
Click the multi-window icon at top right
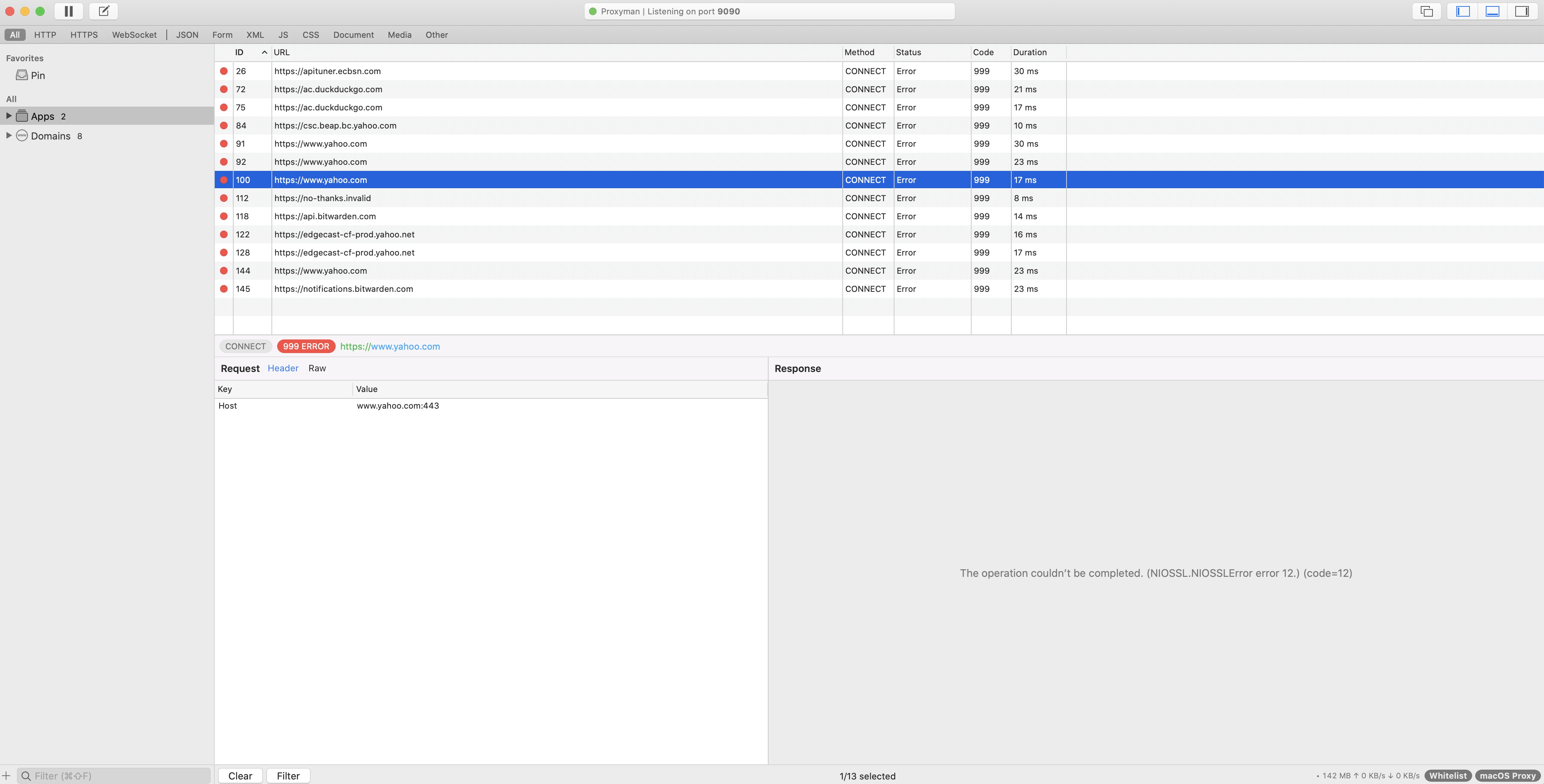click(1426, 11)
